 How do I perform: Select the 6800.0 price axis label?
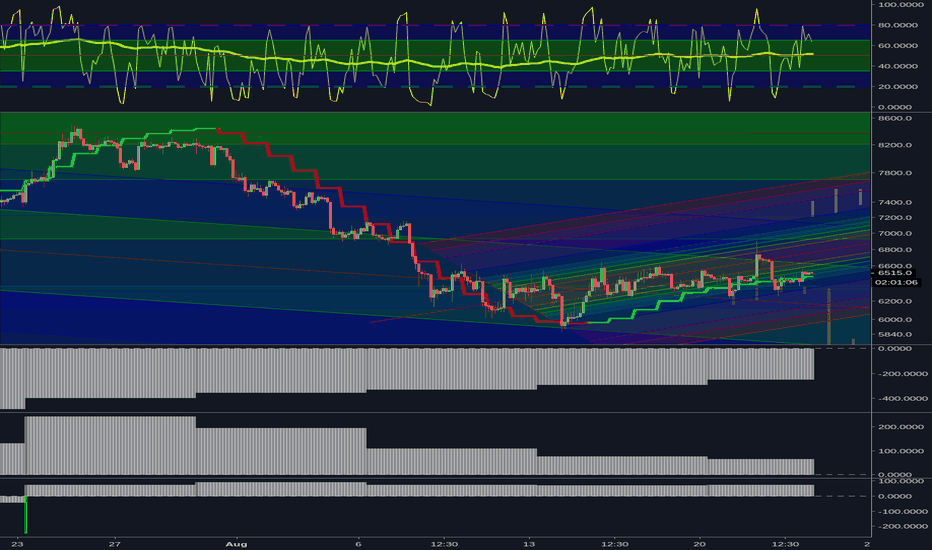[x=895, y=250]
